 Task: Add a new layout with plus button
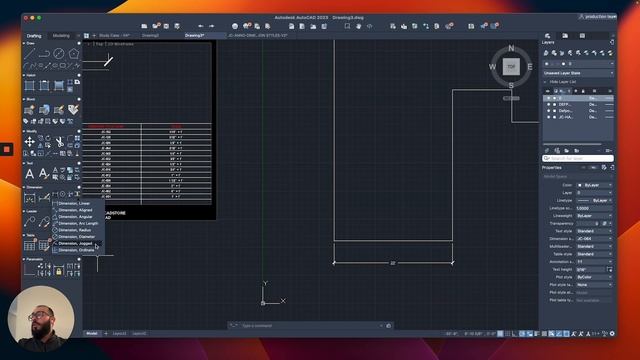(x=106, y=333)
